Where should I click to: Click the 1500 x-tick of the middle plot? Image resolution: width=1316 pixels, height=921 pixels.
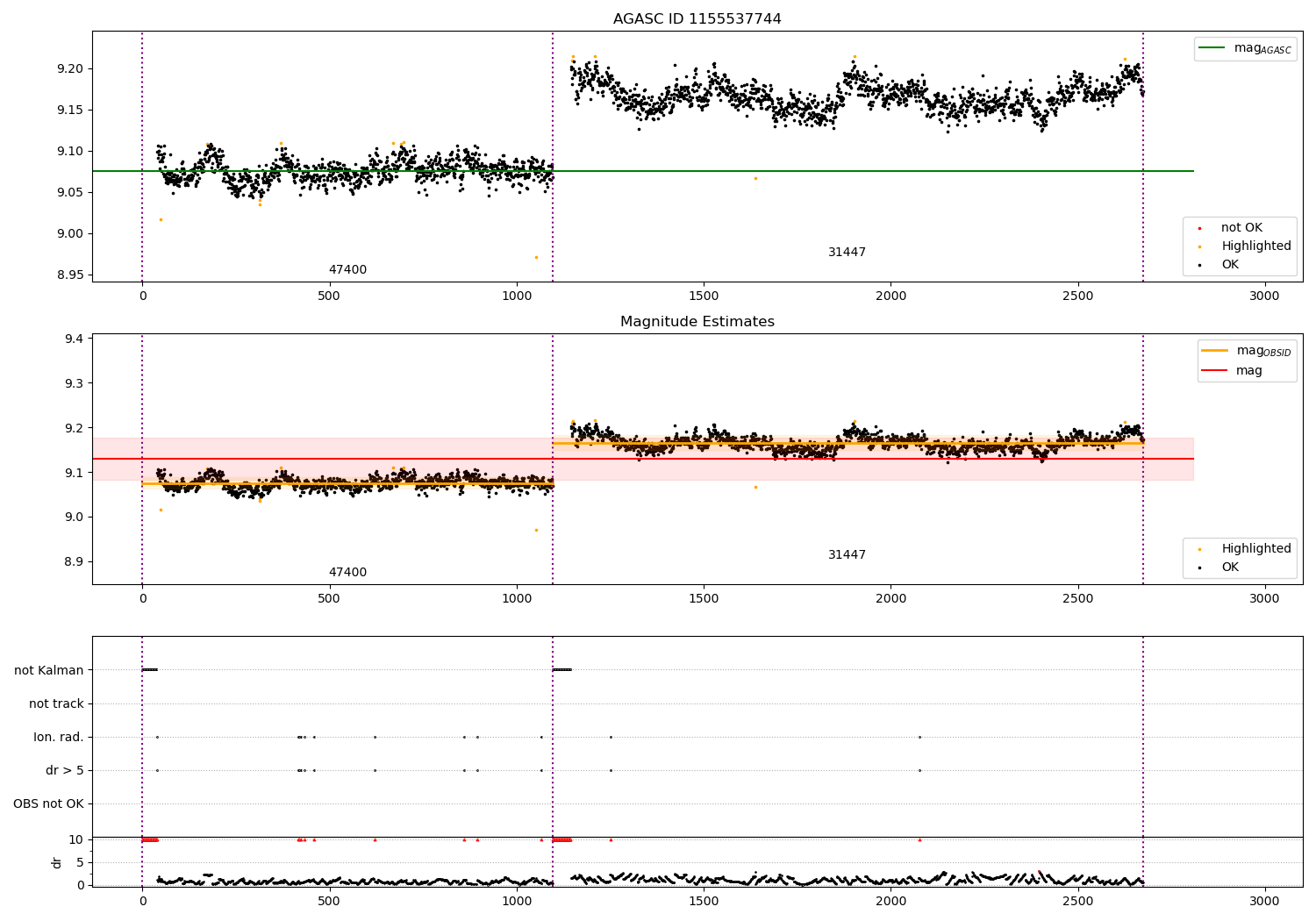[704, 598]
